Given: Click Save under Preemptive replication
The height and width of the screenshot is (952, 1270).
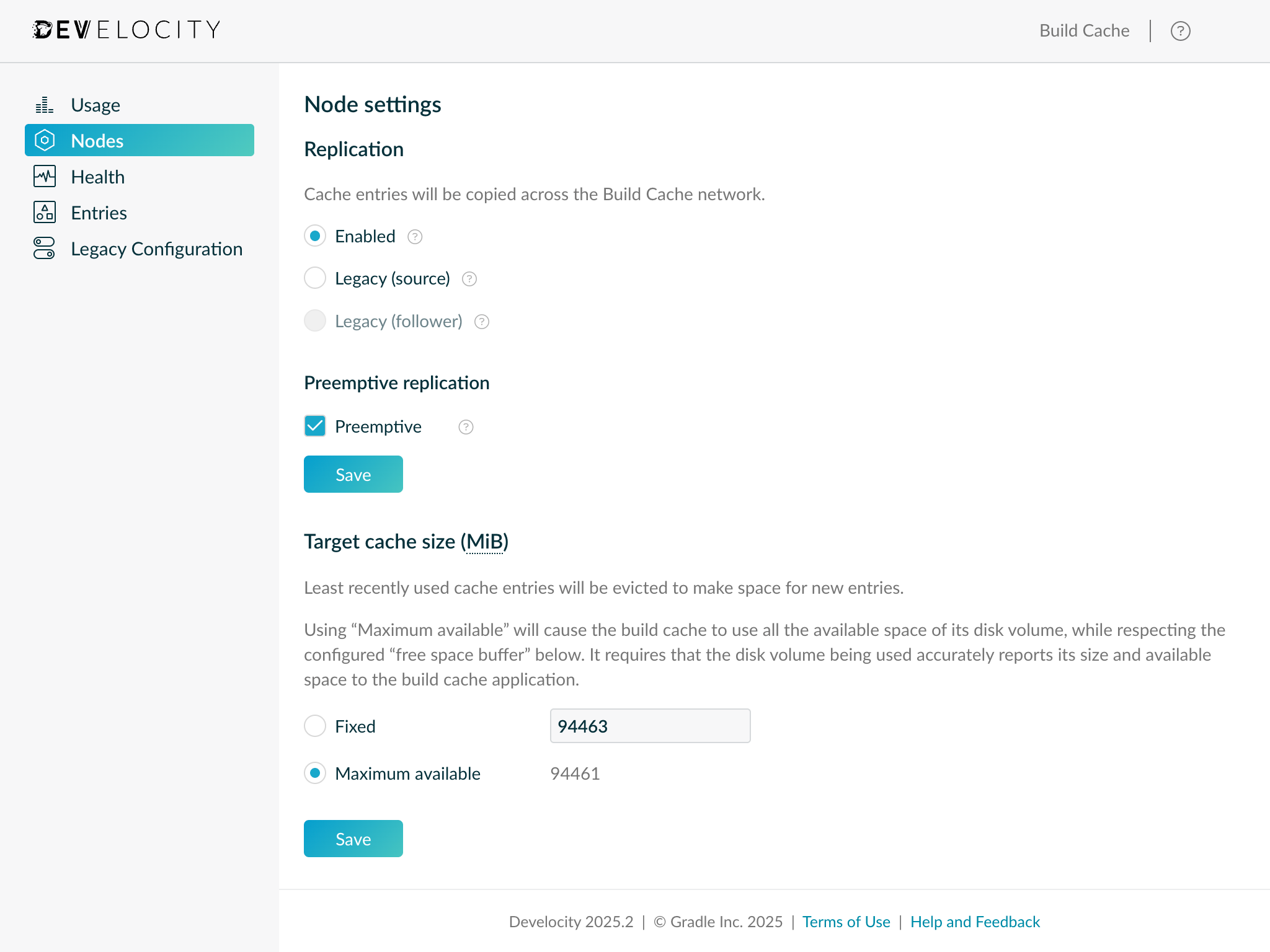Looking at the screenshot, I should pyautogui.click(x=353, y=474).
